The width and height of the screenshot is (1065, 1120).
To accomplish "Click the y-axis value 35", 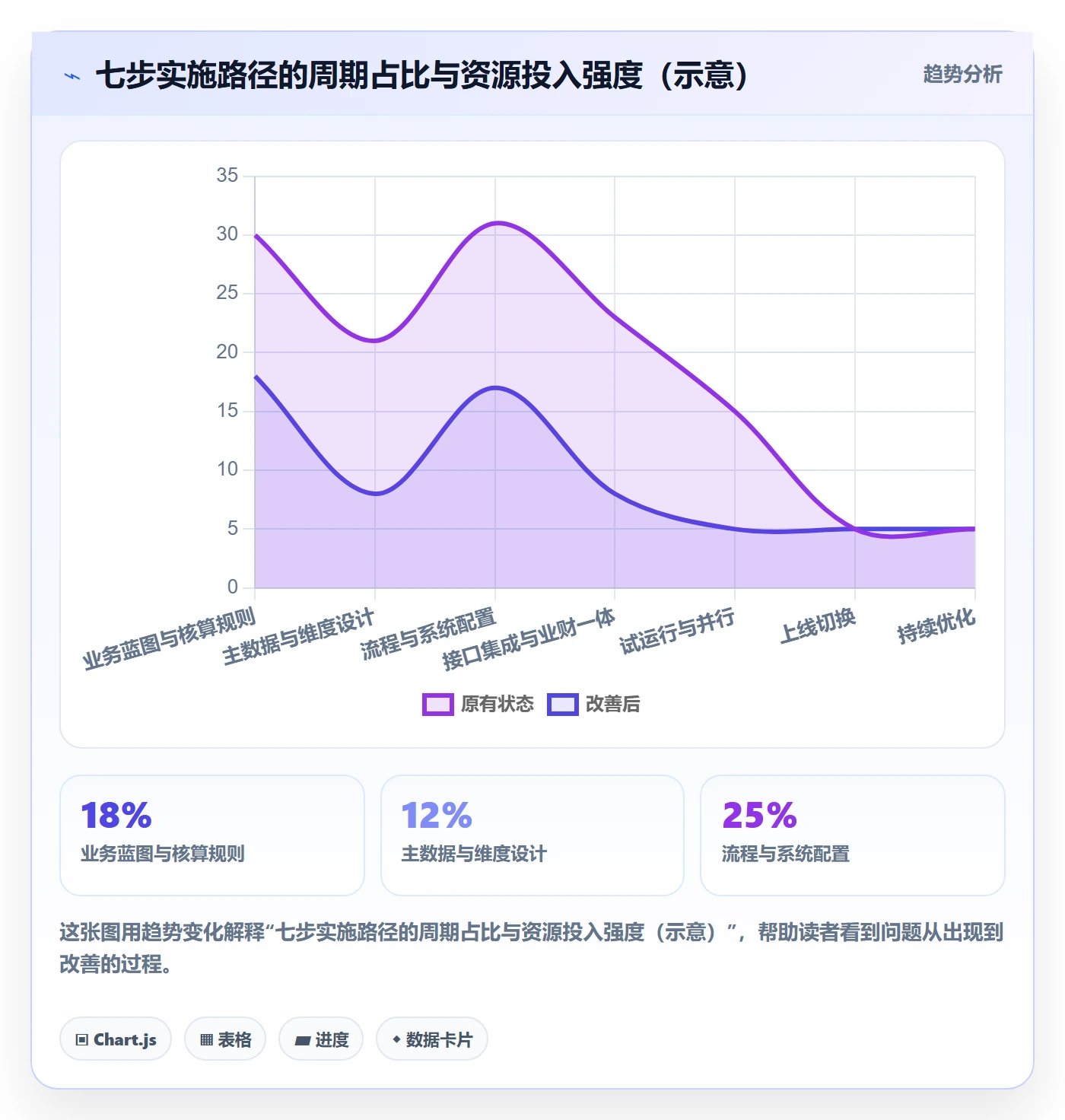I will tap(227, 175).
